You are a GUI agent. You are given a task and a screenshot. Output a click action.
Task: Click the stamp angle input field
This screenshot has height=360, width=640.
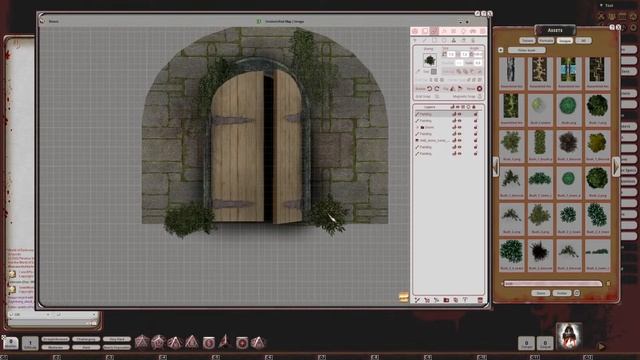pyautogui.click(x=478, y=54)
